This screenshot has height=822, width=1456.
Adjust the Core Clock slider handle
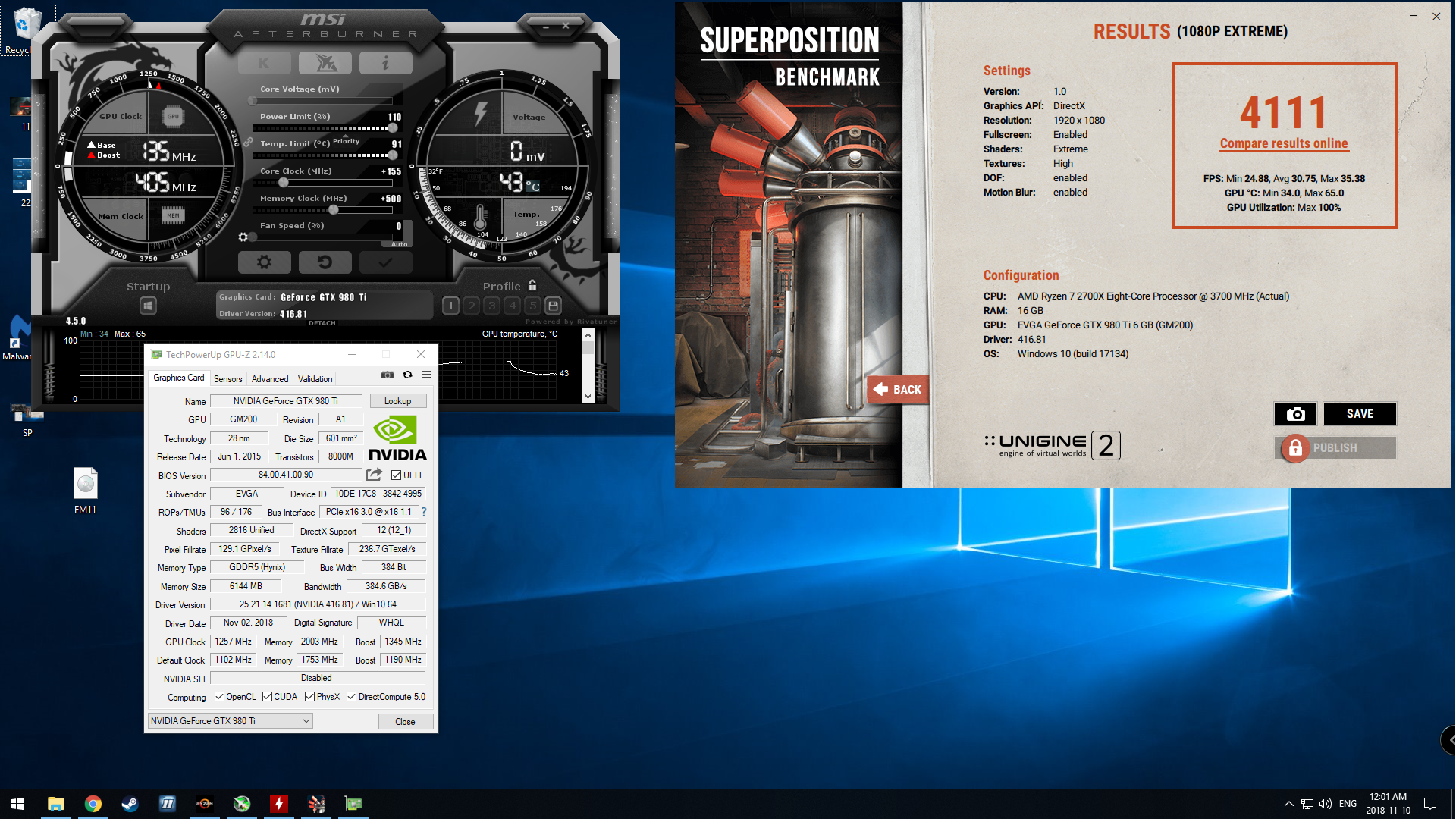283,184
